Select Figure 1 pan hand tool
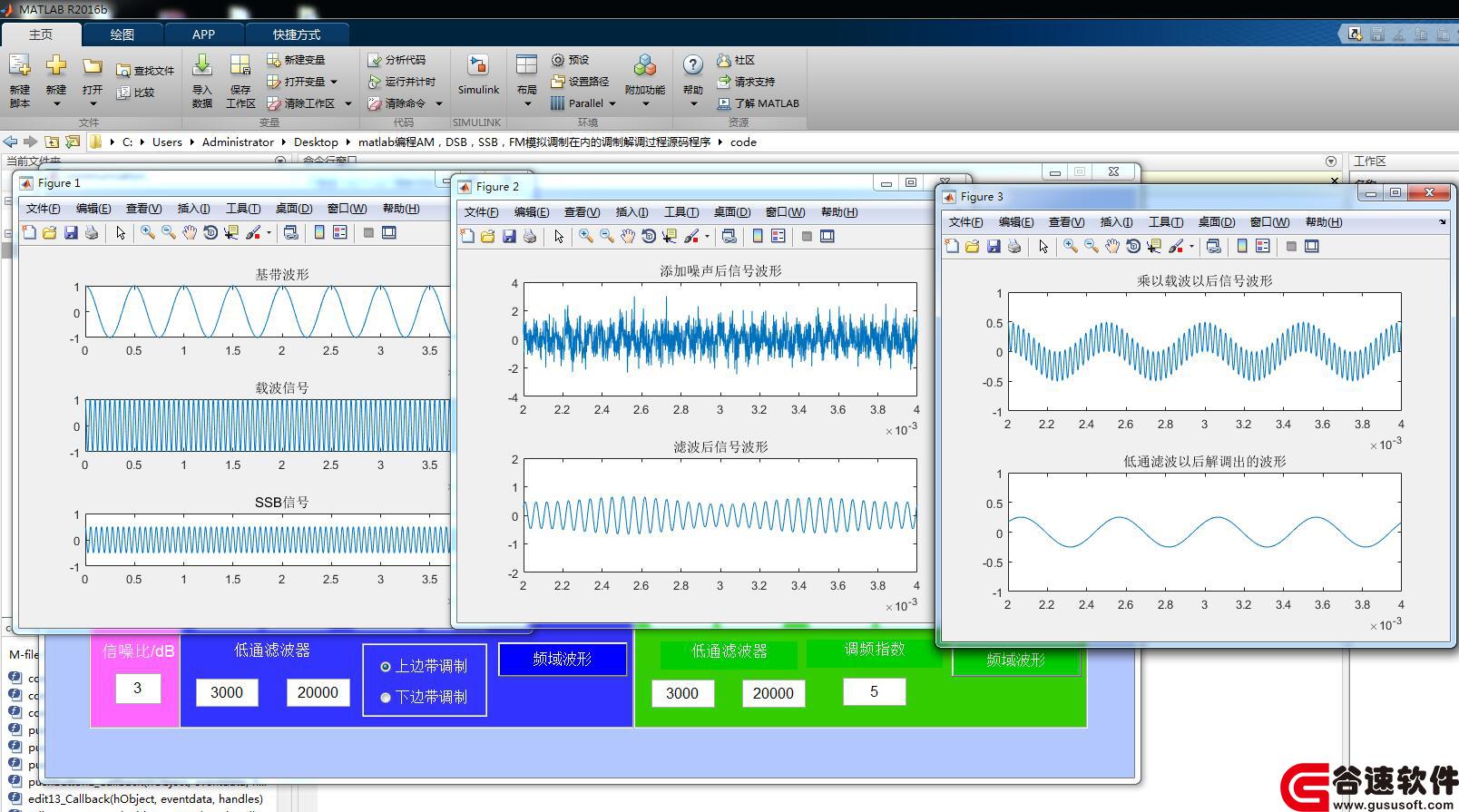The image size is (1459, 812). coord(189,232)
